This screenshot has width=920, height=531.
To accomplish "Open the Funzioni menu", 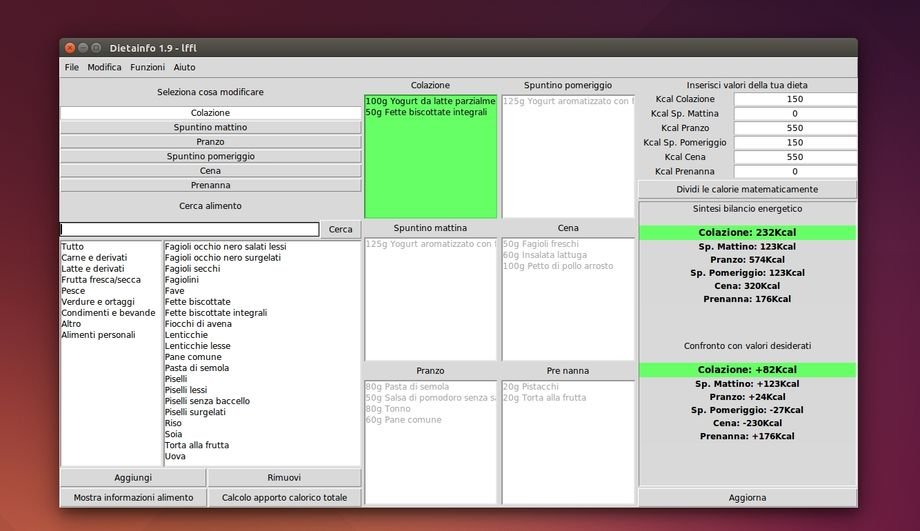I will point(147,67).
